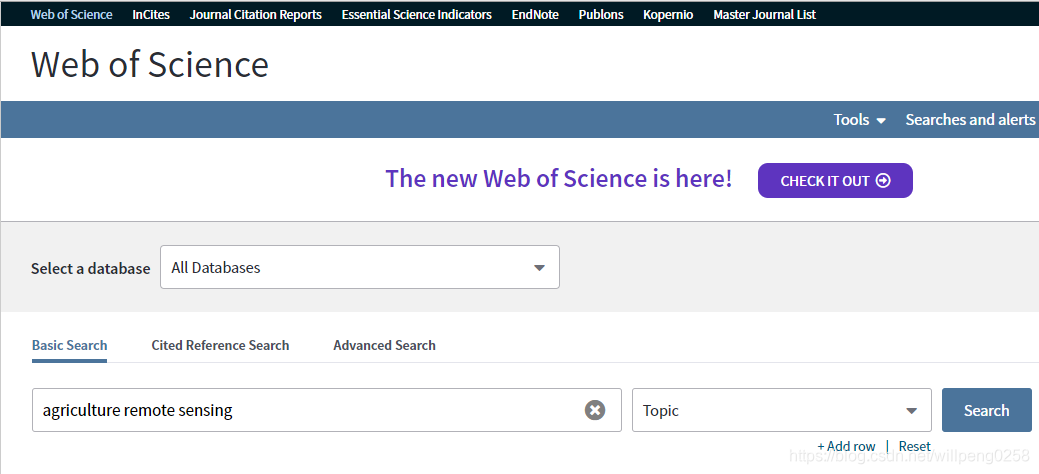Open the Topic field selector dropdown
Image resolution: width=1039 pixels, height=474 pixels.
tap(782, 410)
